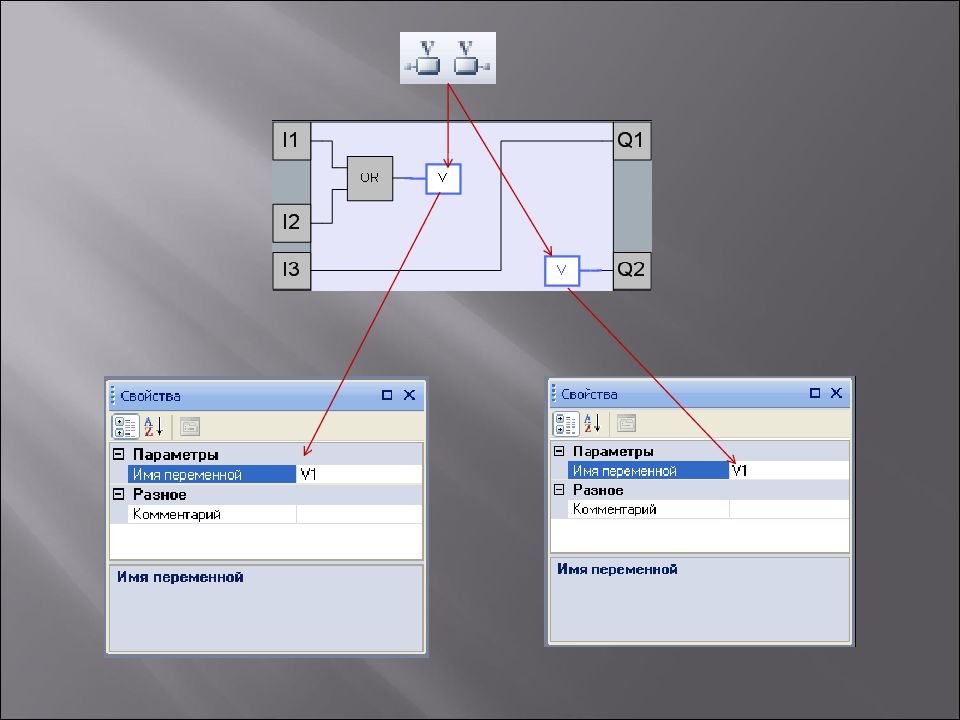Screen dimensions: 960x720
Task: Click output terminal Q1
Action: 632,141
